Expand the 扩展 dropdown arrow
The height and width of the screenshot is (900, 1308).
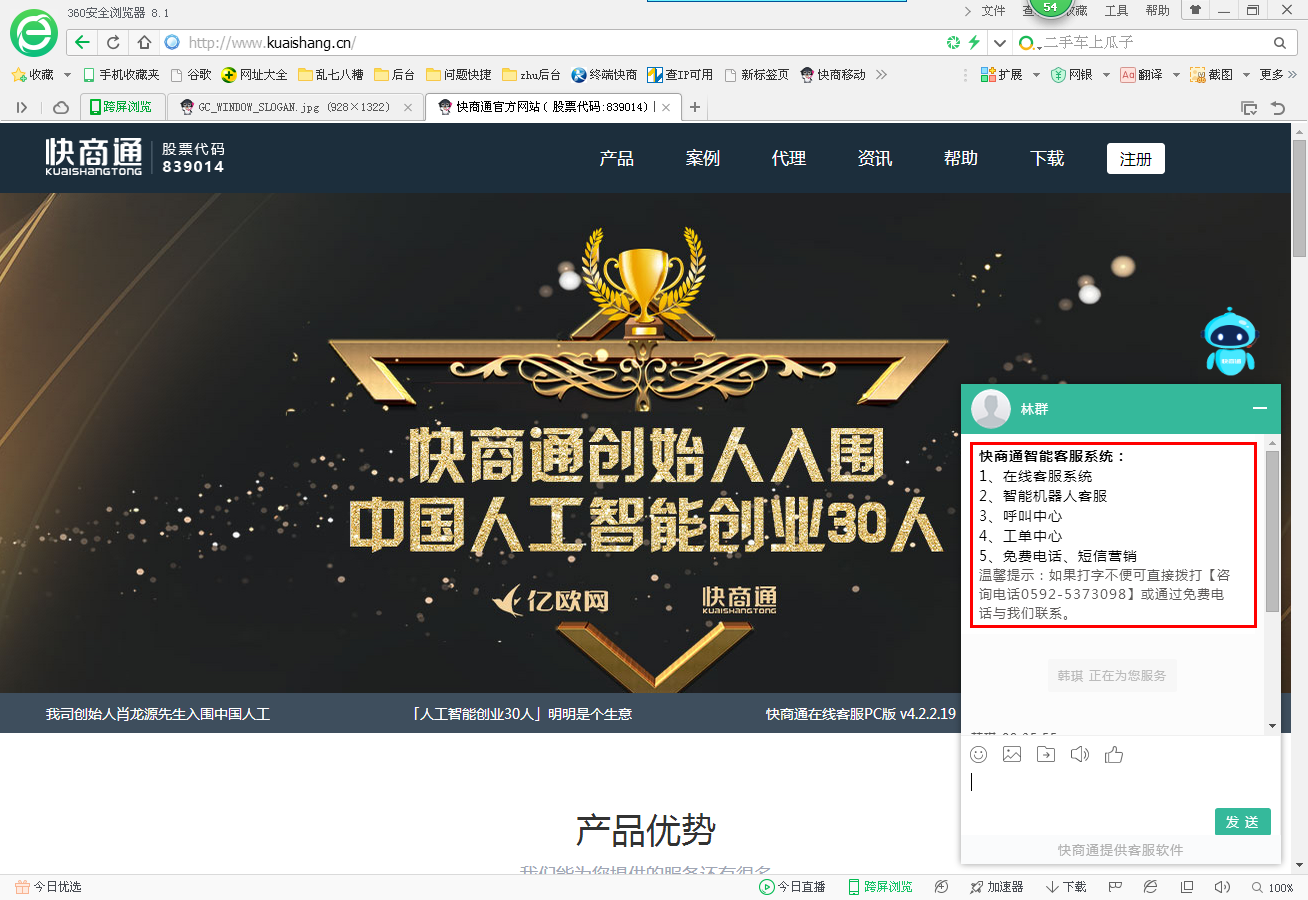point(1036,75)
